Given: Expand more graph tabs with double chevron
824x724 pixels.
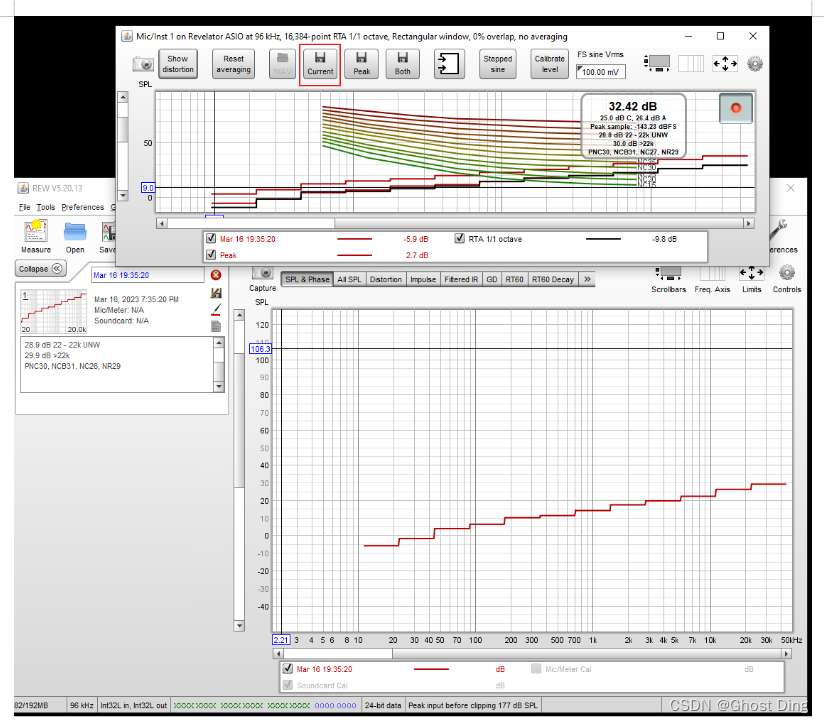Looking at the screenshot, I should pos(587,280).
